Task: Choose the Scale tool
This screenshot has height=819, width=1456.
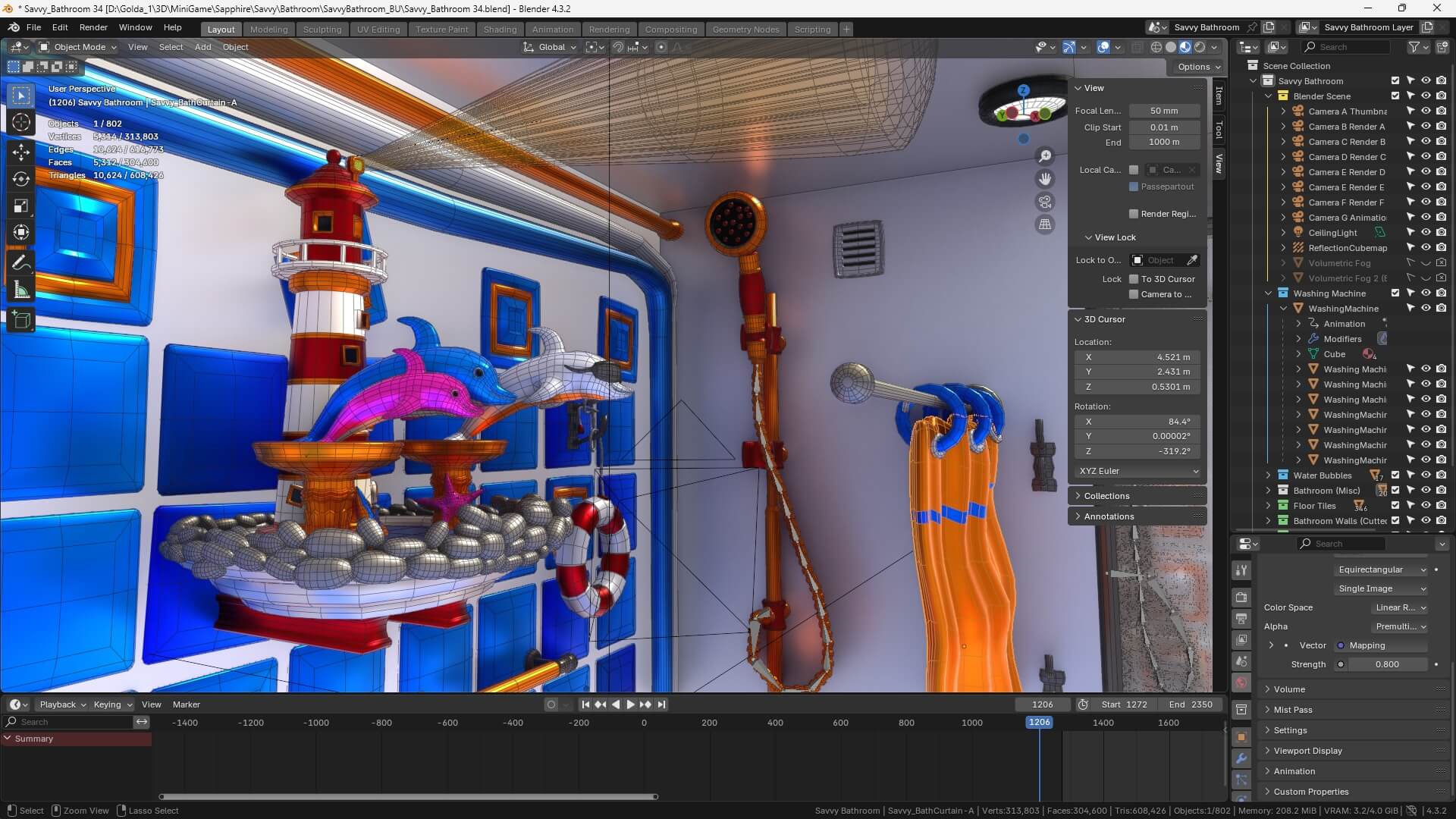Action: point(20,206)
